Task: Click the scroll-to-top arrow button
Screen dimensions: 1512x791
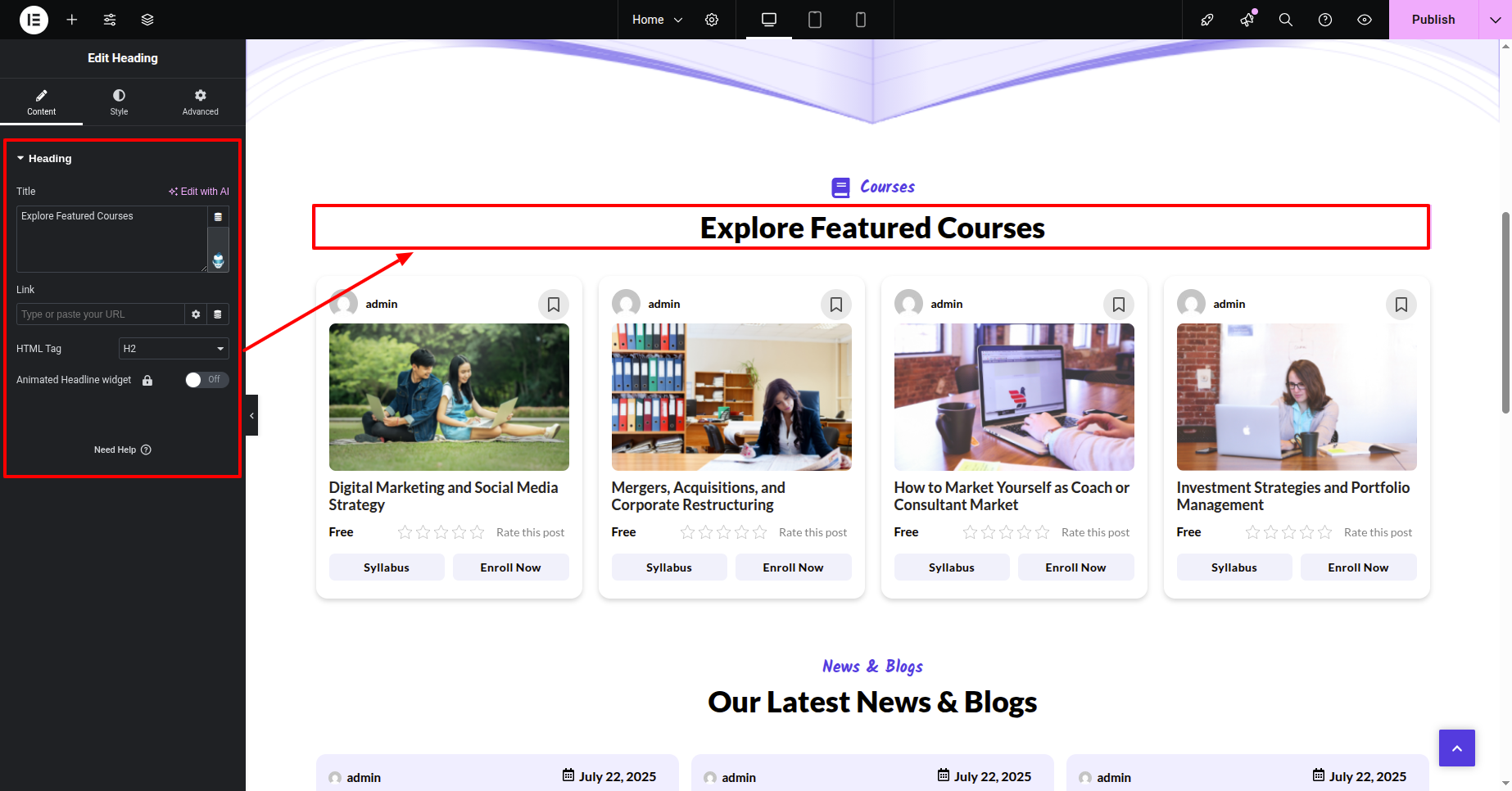Action: click(1457, 748)
